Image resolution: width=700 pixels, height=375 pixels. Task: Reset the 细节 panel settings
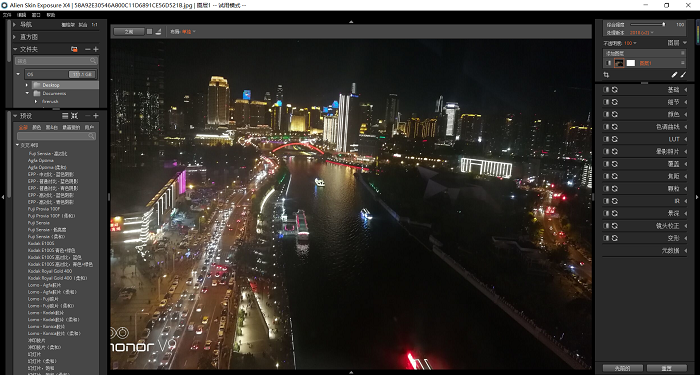click(615, 102)
